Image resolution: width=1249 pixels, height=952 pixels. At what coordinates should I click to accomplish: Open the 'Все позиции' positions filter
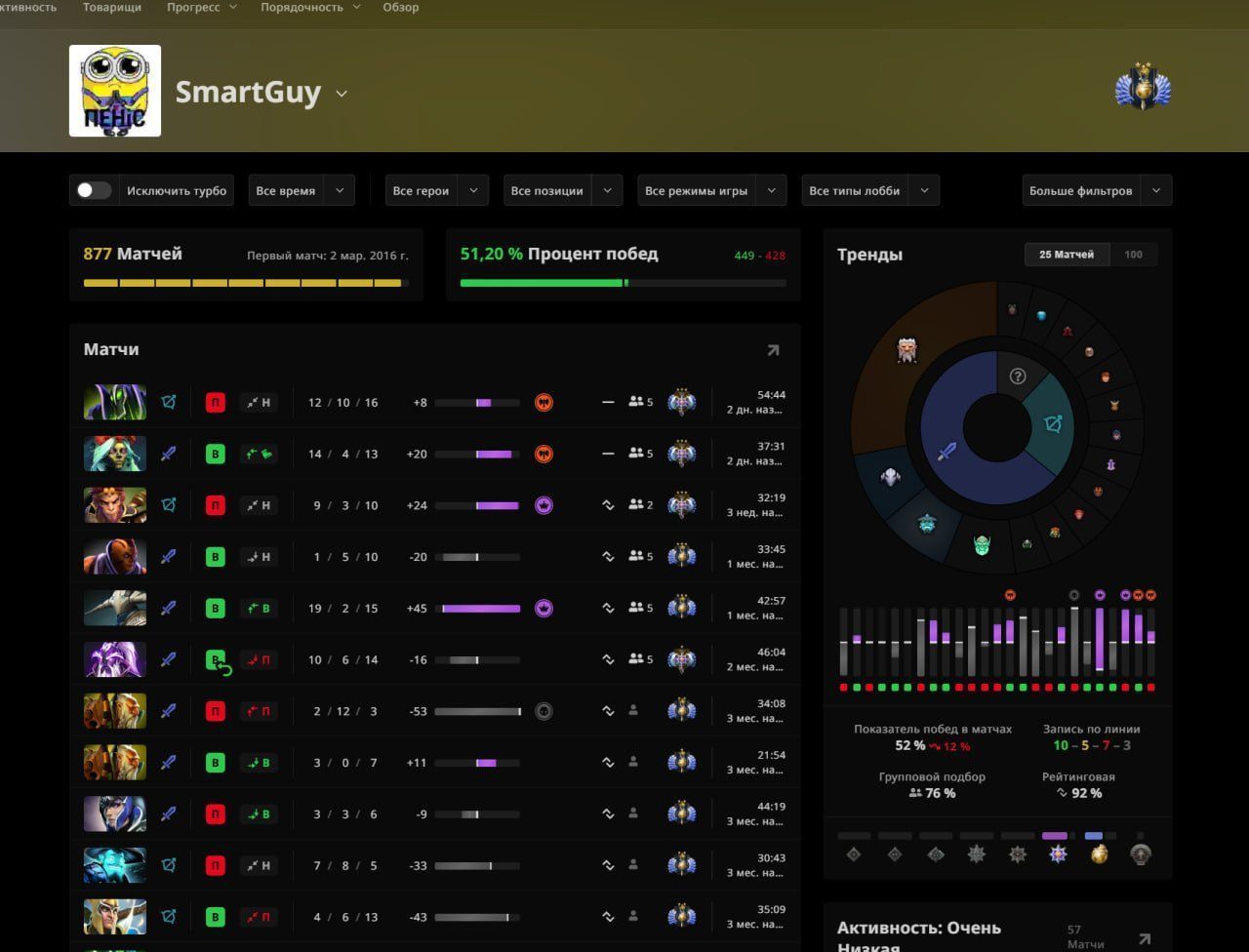[x=562, y=190]
